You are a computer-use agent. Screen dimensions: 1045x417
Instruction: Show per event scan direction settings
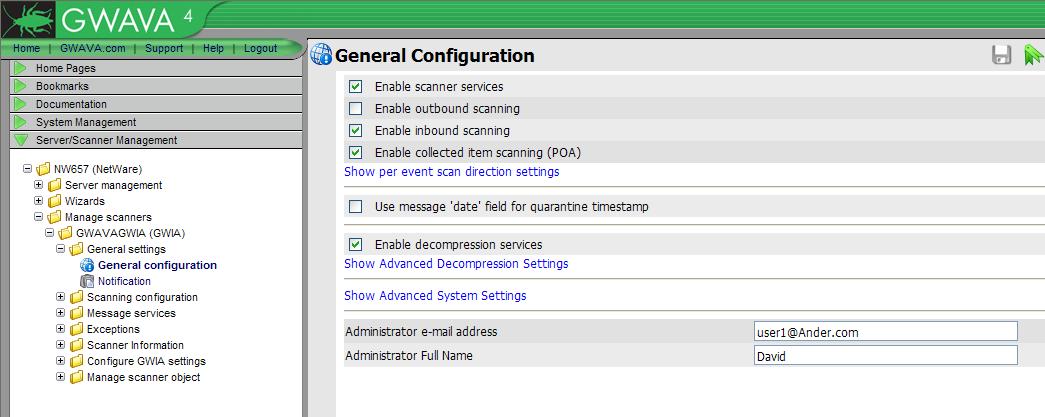(x=451, y=172)
